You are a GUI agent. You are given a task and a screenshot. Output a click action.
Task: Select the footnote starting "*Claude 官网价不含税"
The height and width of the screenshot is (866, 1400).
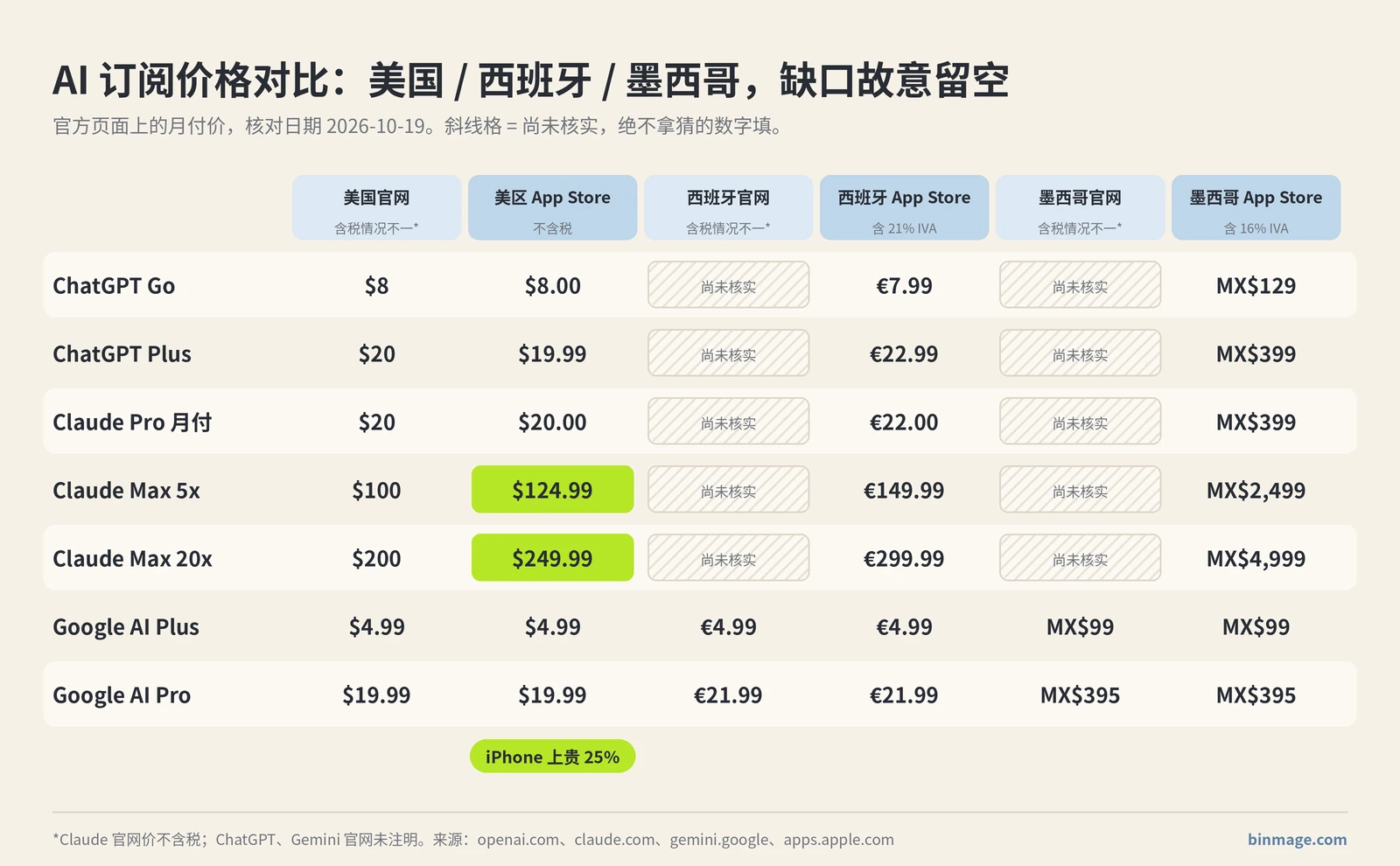473,840
